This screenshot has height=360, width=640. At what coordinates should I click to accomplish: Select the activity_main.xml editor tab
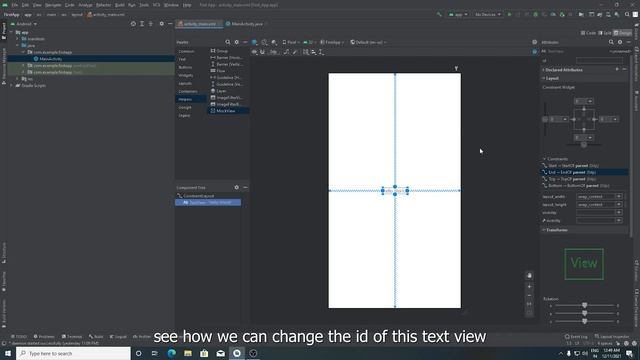(x=199, y=24)
